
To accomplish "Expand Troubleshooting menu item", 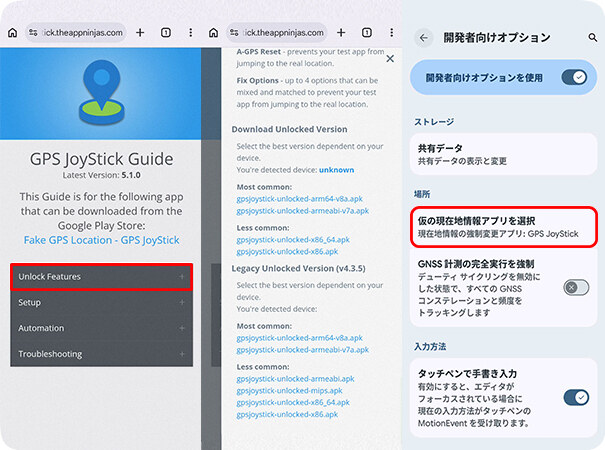I will 101,354.
